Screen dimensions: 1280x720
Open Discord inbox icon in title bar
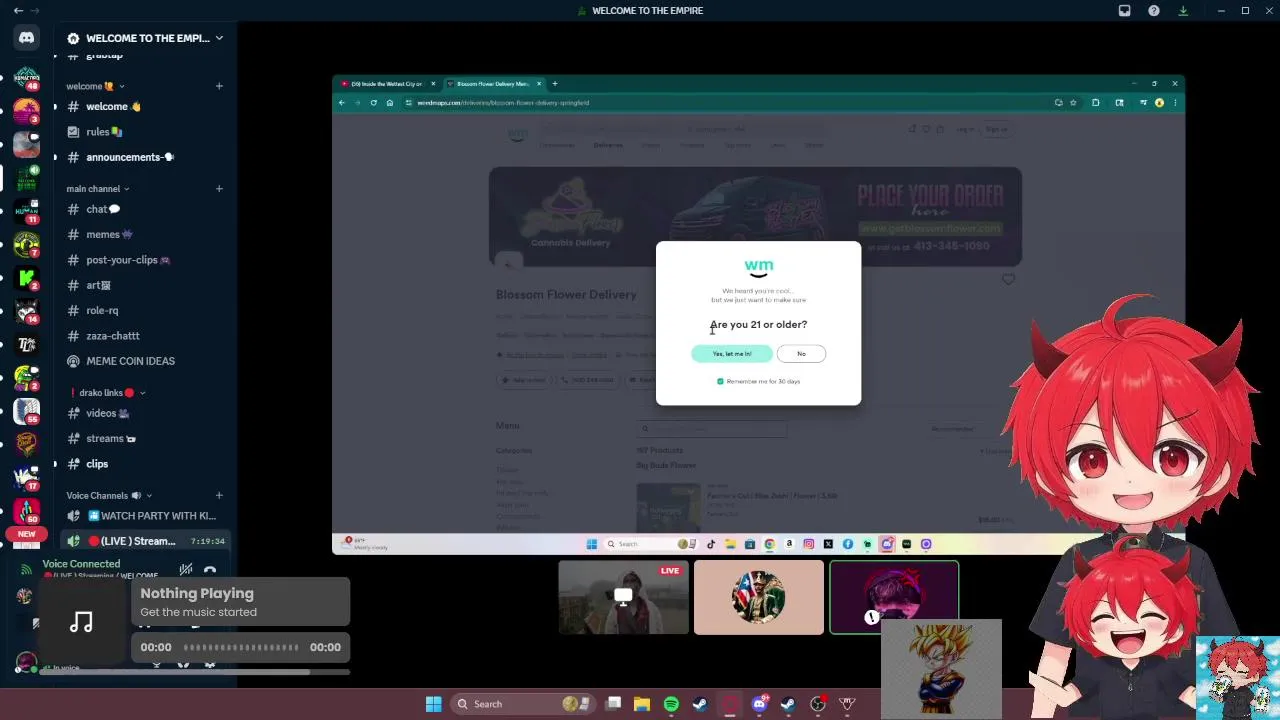click(1124, 11)
